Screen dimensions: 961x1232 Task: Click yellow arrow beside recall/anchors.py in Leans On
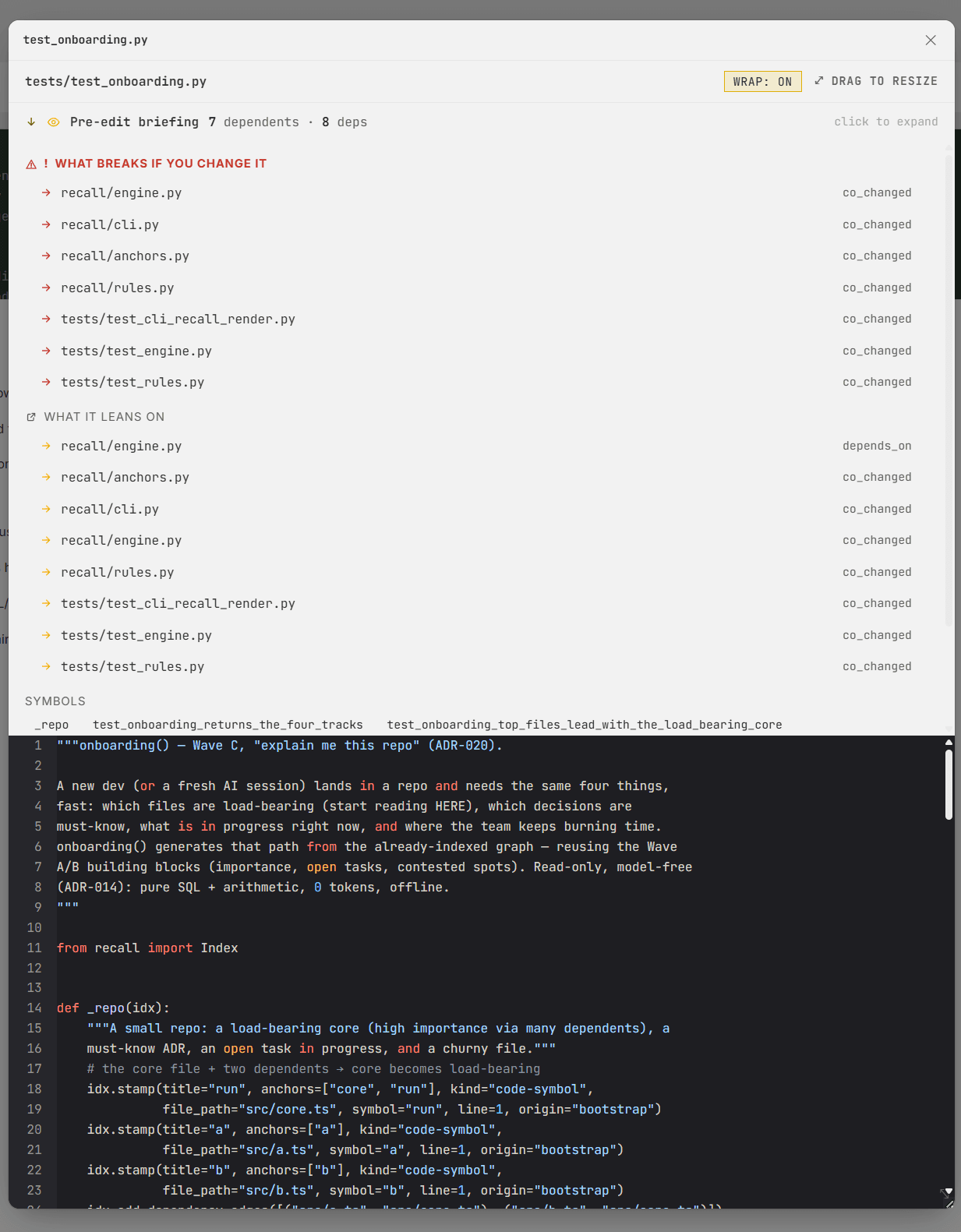tap(46, 477)
